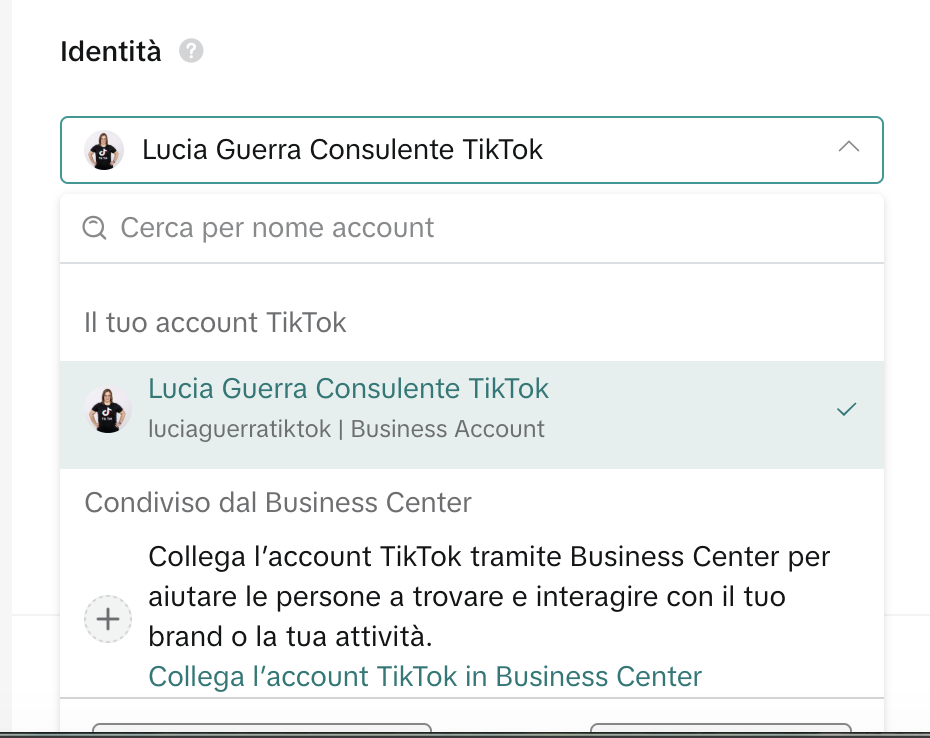This screenshot has height=738, width=930.
Task: Select the highlighted Lucia Guerra Consulente TikTok account
Action: click(x=348, y=389)
